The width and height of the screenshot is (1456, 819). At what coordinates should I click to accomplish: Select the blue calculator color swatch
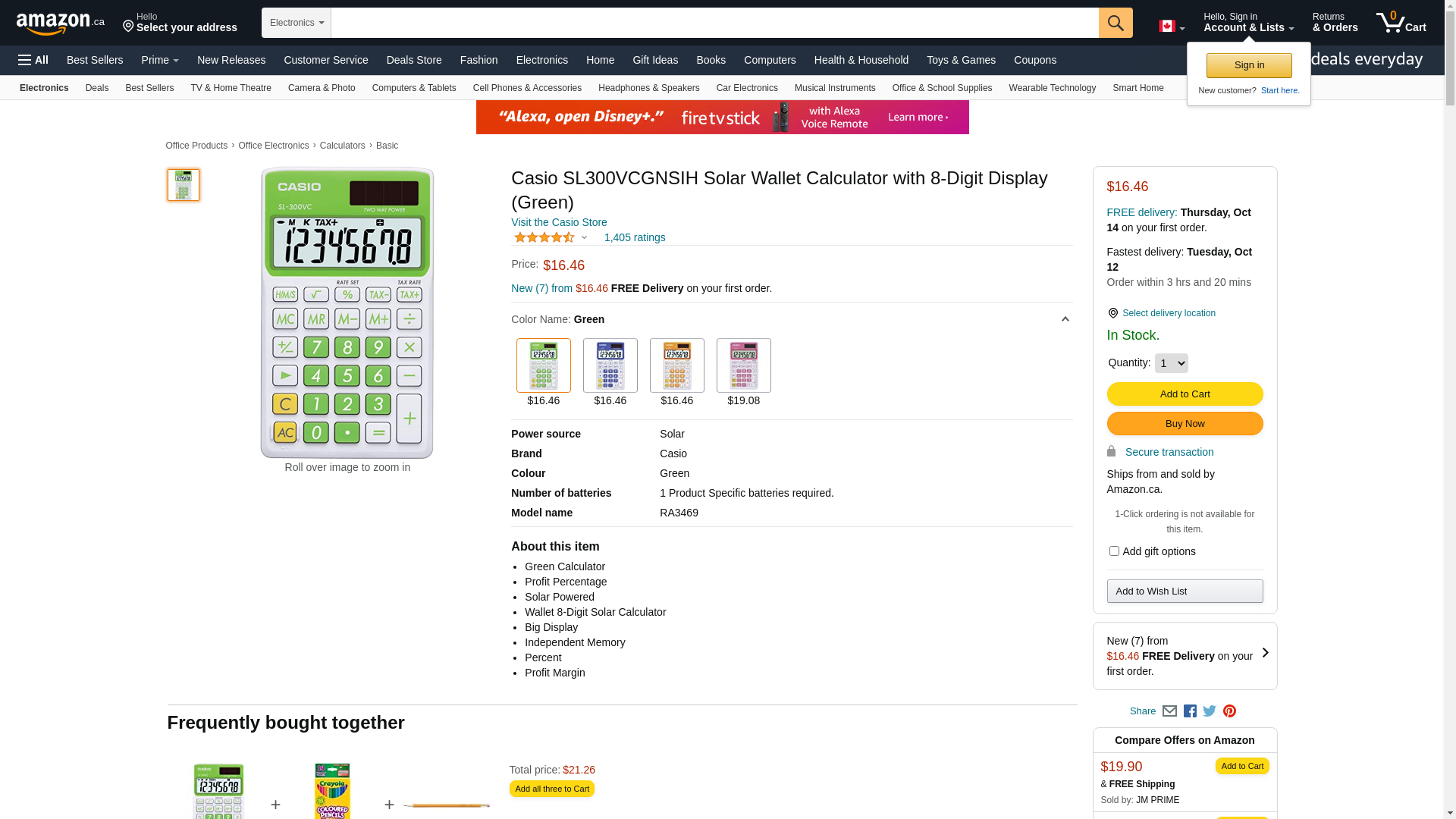tap(610, 366)
